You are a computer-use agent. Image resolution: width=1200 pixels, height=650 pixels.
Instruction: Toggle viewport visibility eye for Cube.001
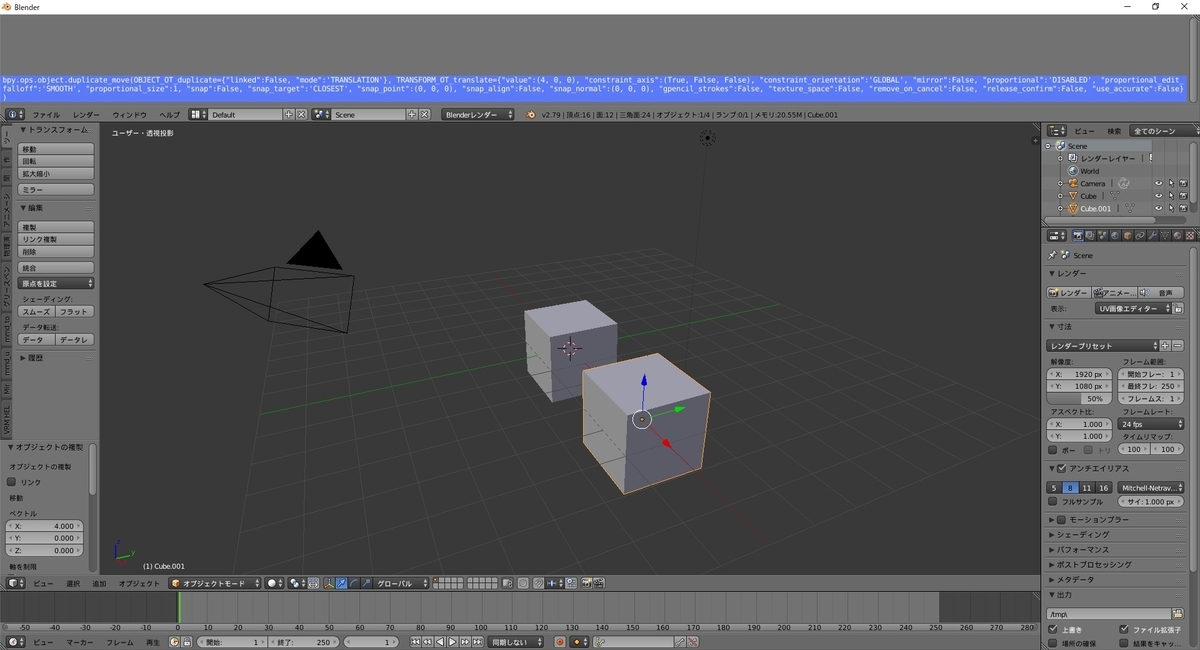1158,208
